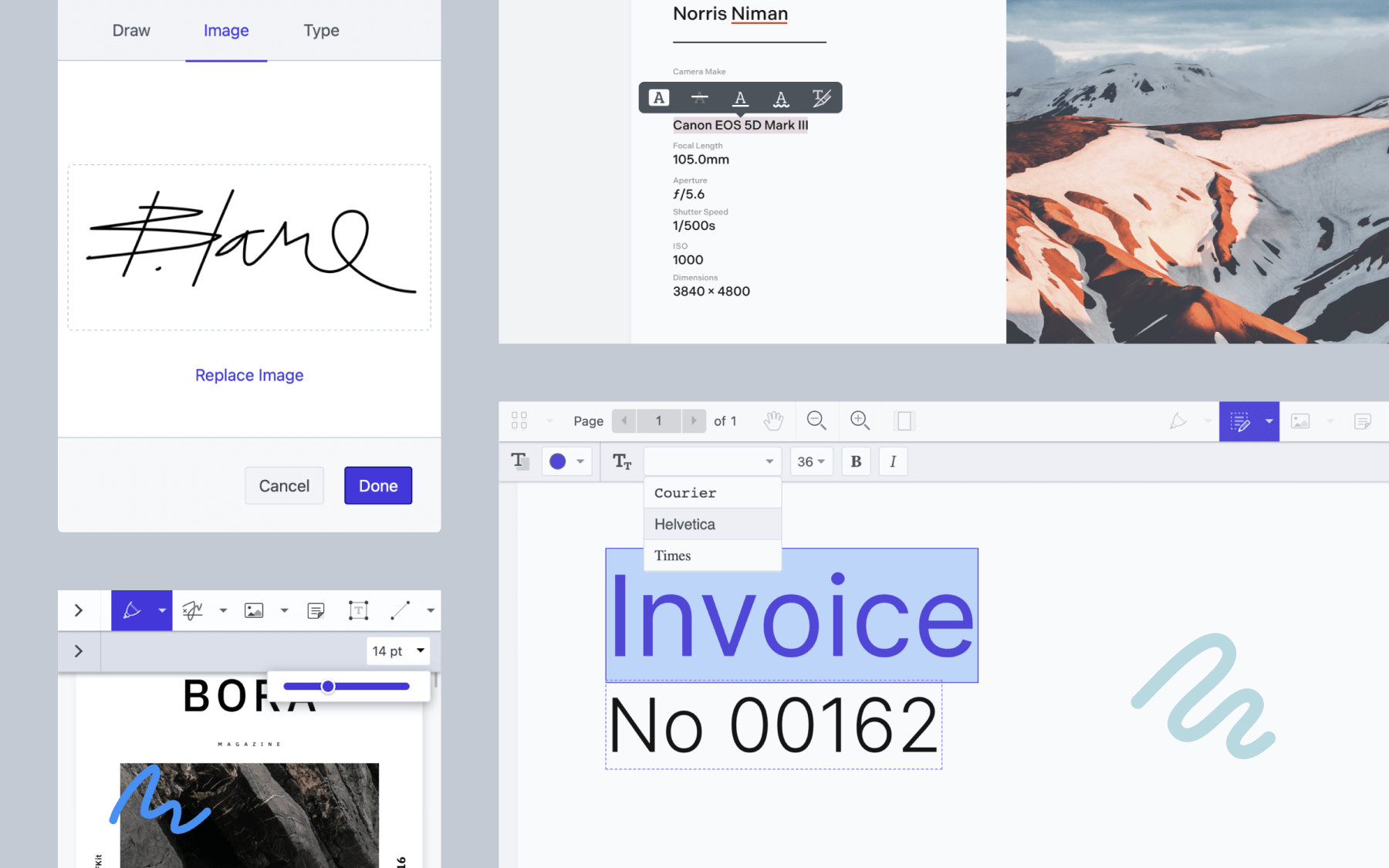The image size is (1389, 868).
Task: Click the text tool T icon
Action: point(519,461)
